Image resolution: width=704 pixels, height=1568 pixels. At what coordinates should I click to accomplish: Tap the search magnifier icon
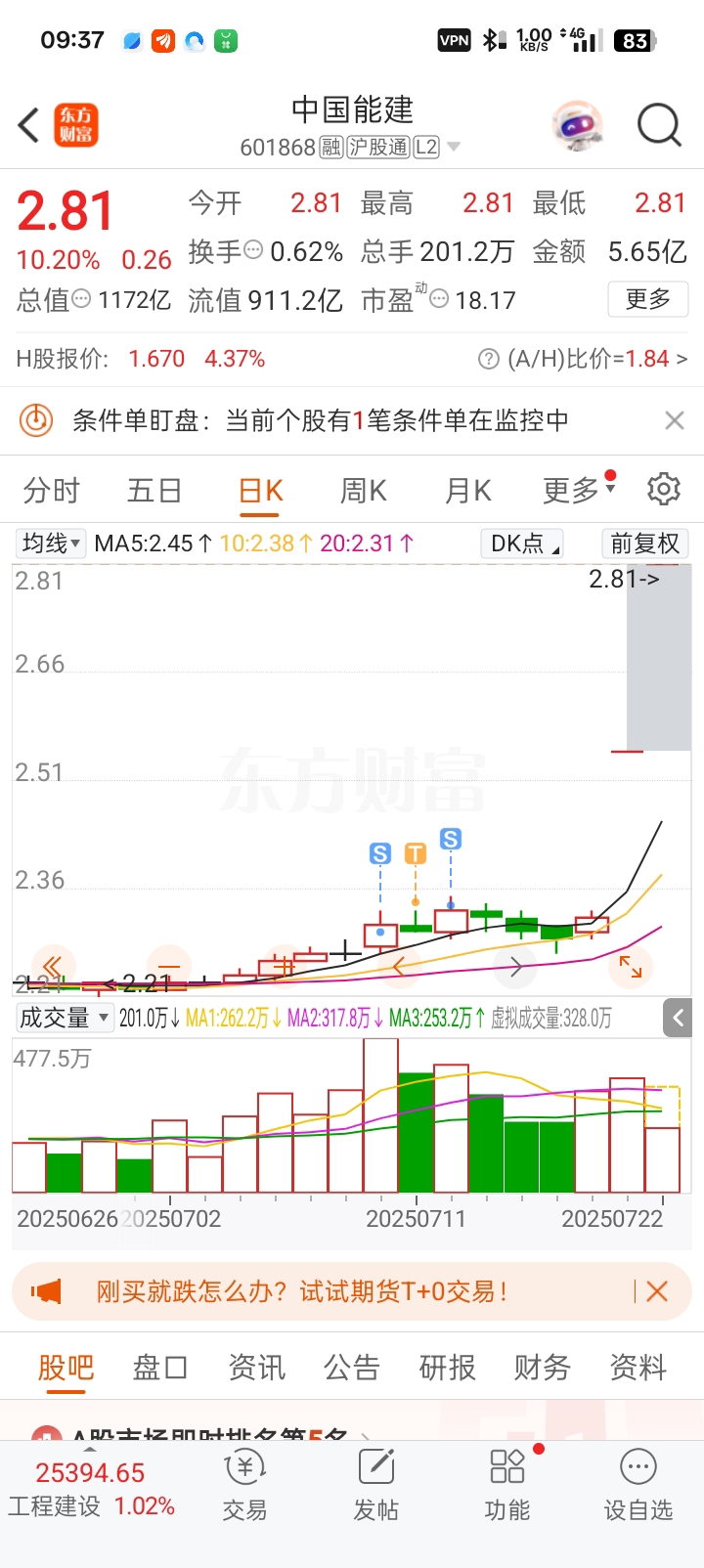(659, 125)
